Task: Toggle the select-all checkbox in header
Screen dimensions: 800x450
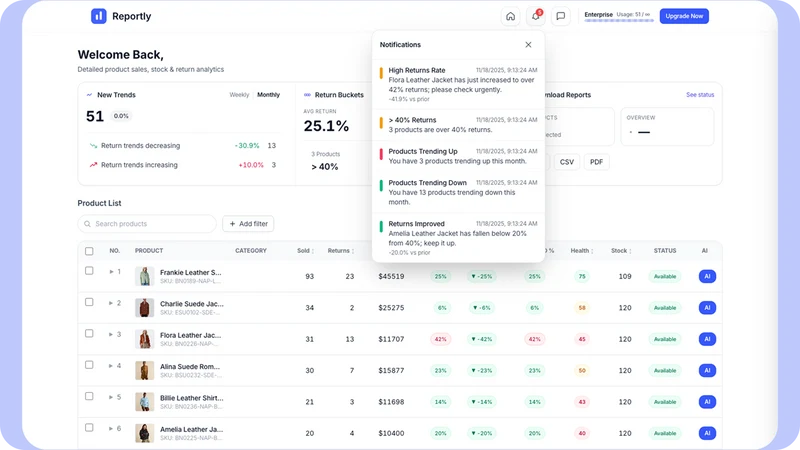Action: coord(89,251)
